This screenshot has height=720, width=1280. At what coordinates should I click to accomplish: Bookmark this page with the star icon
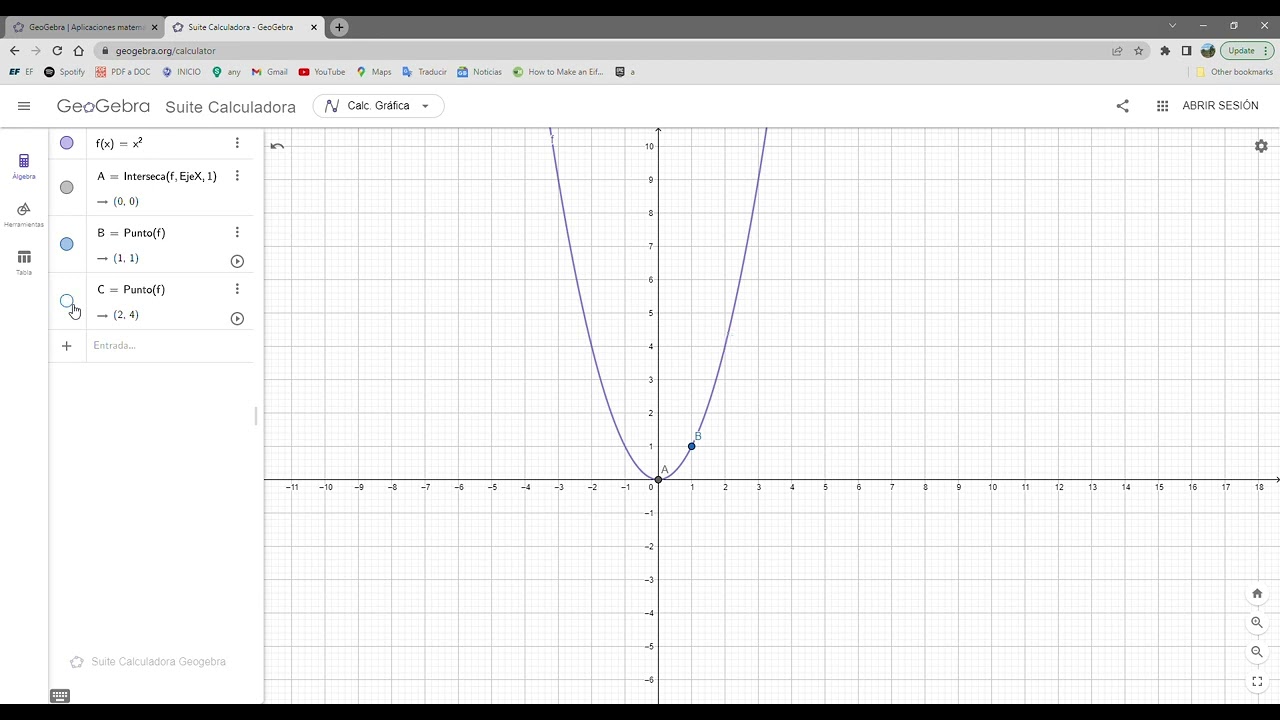pos(1138,51)
